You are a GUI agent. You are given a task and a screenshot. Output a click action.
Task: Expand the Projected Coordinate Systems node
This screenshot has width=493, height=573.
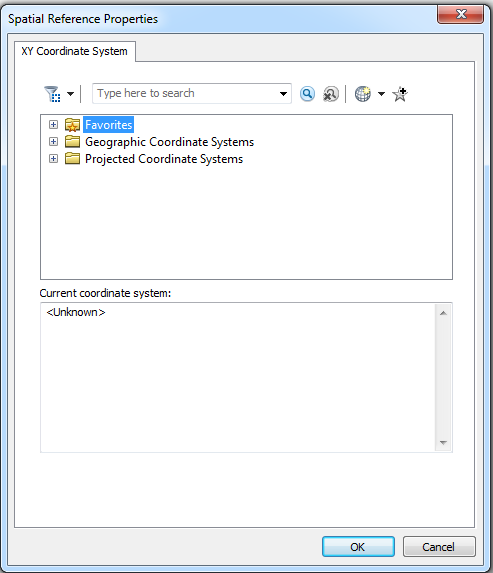click(x=53, y=159)
